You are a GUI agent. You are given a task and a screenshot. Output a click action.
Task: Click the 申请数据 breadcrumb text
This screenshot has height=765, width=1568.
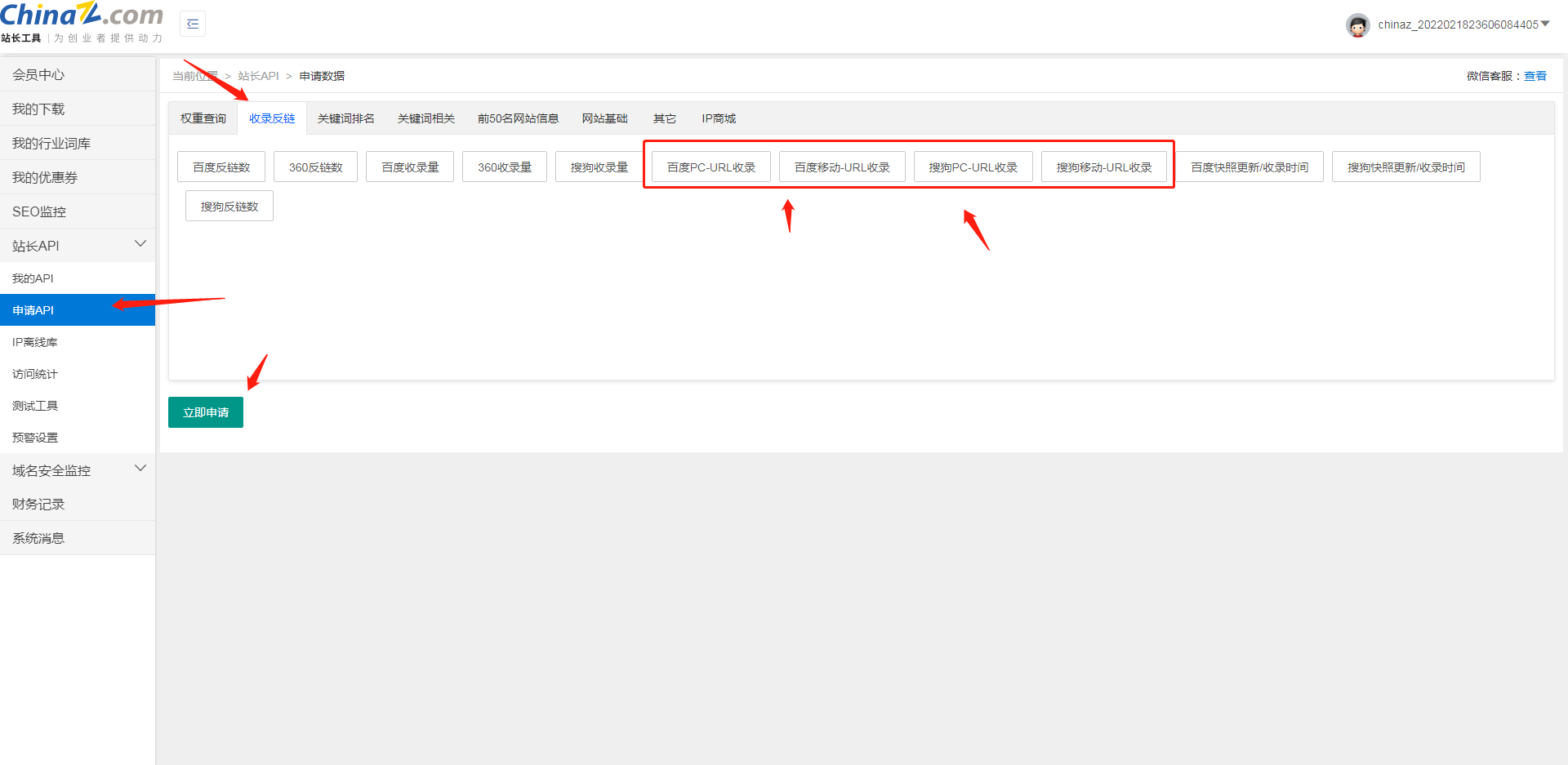[322, 76]
